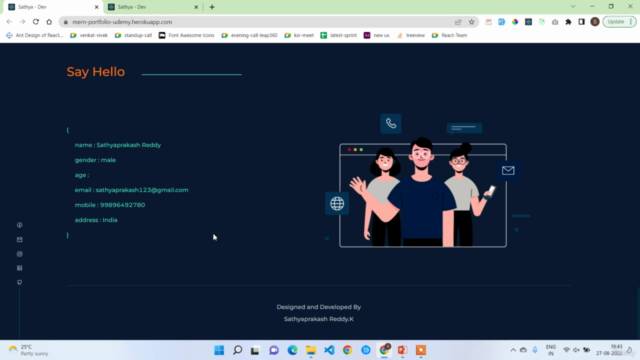The width and height of the screenshot is (640, 360).
Task: Click the Chrome Update button
Action: tap(619, 22)
